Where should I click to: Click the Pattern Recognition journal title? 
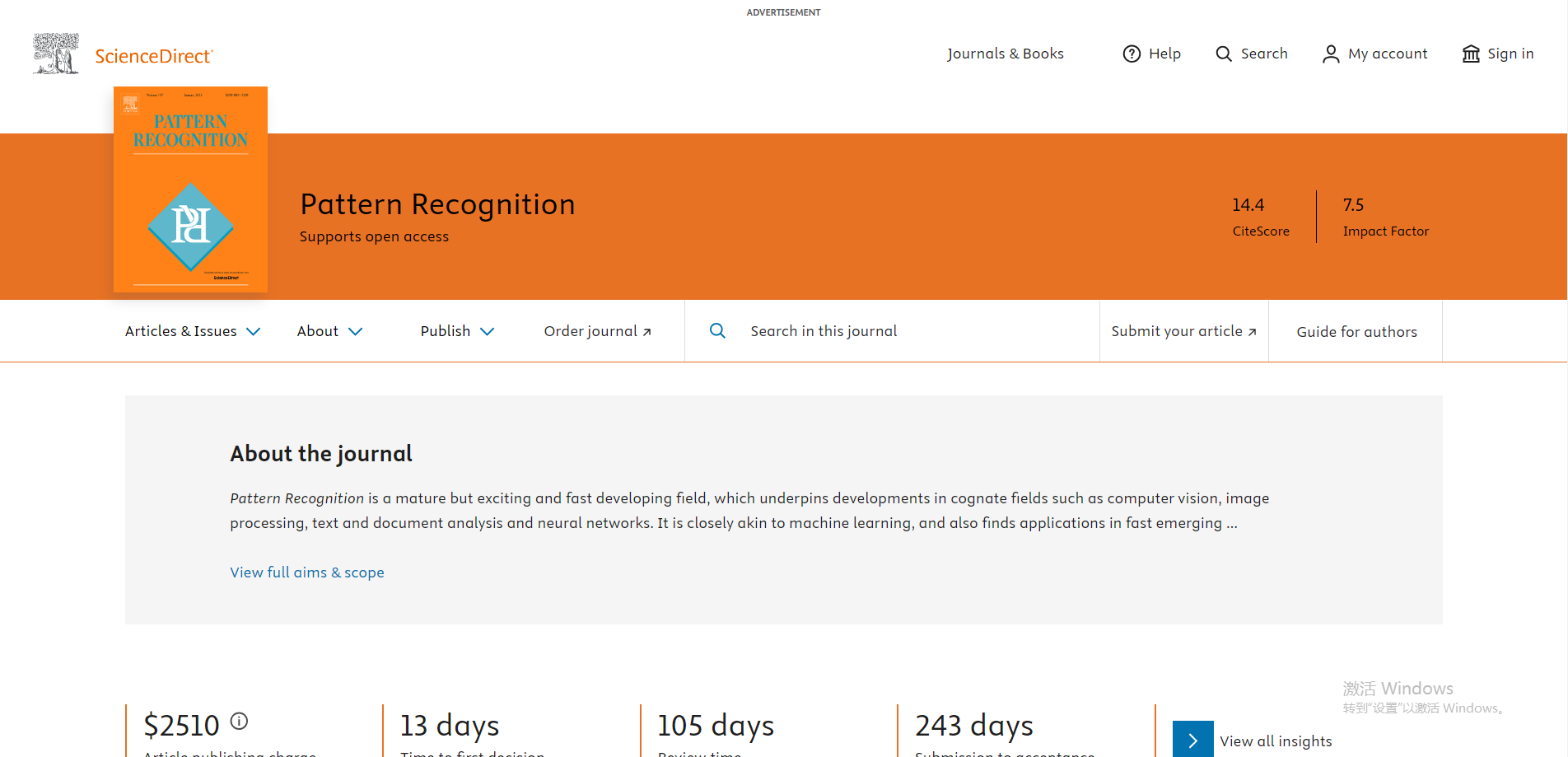437,204
